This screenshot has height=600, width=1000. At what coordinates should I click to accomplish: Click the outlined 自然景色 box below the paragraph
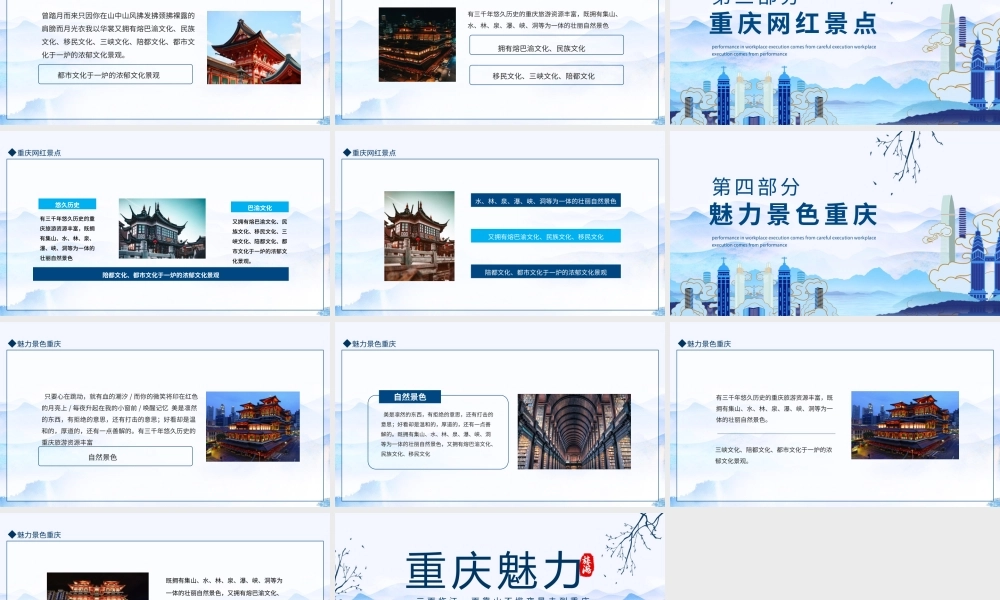[x=115, y=457]
